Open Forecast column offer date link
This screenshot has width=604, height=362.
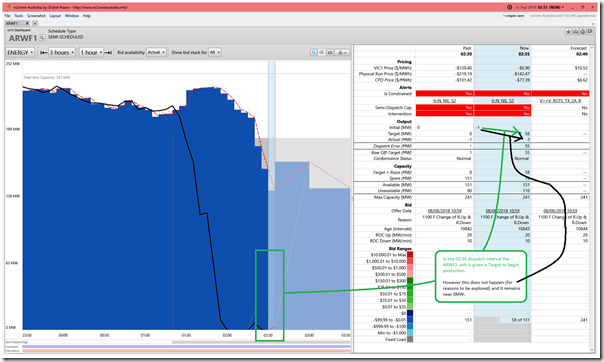pyautogui.click(x=560, y=211)
